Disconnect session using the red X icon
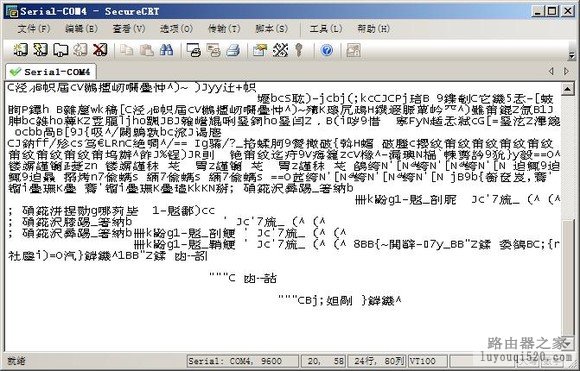This screenshot has width=580, height=371. 100,50
